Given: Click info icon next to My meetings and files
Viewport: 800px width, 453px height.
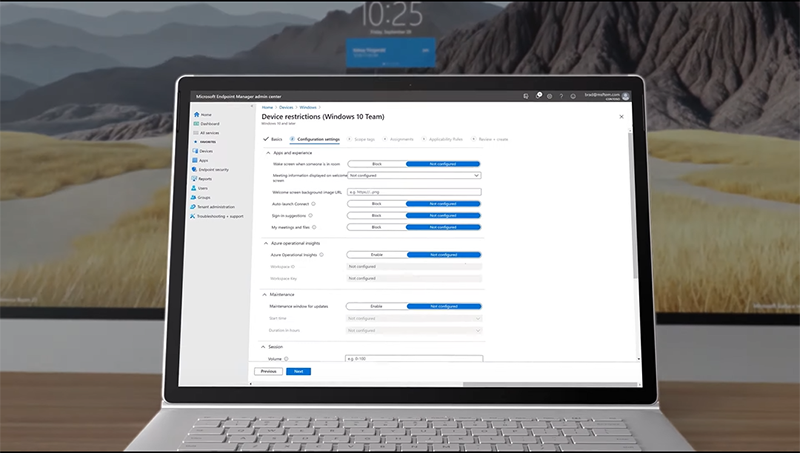Looking at the screenshot, I should (314, 227).
